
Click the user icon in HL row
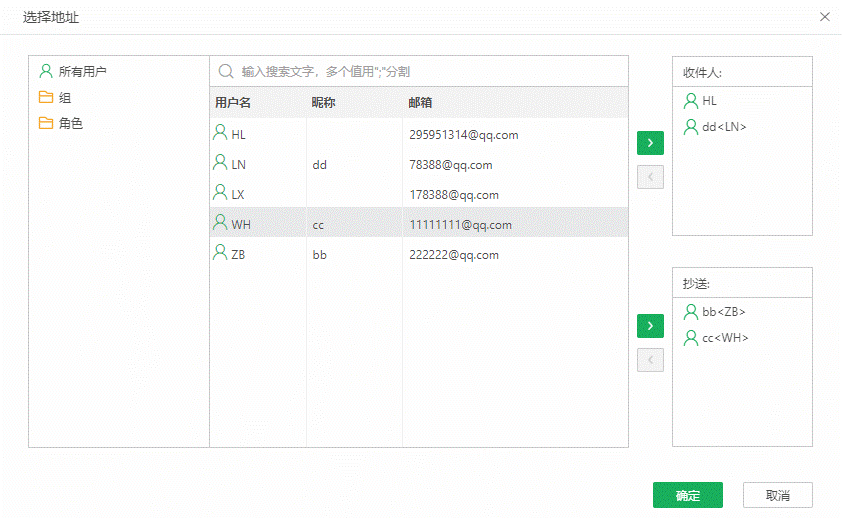click(x=220, y=132)
